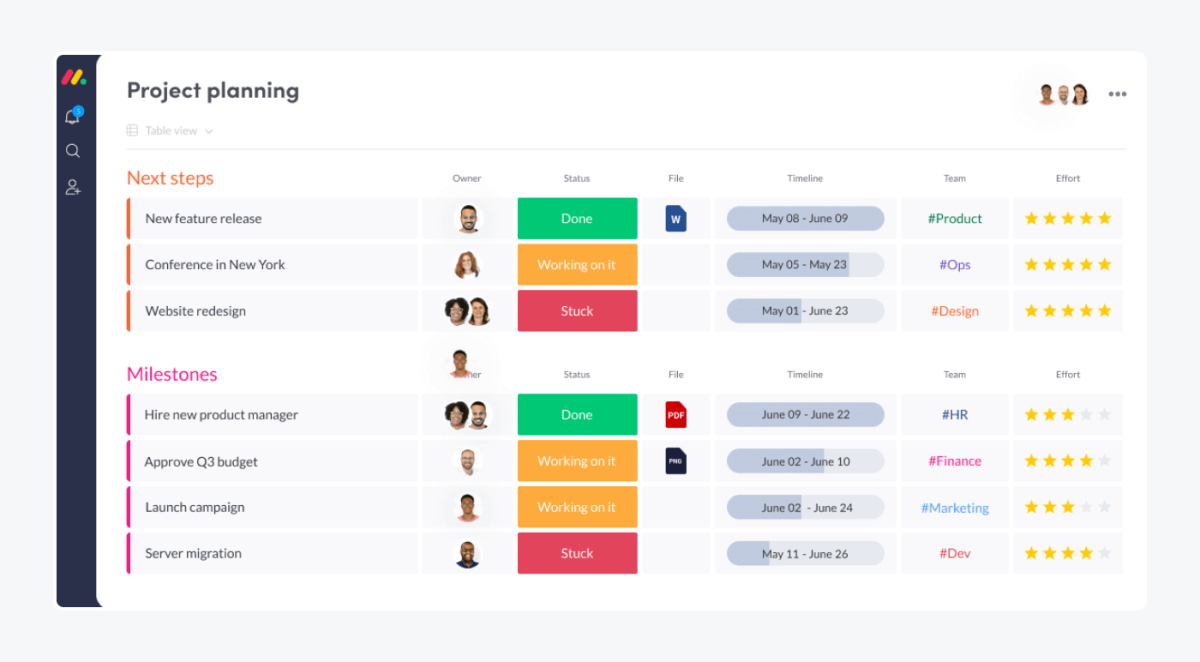The height and width of the screenshot is (662, 1200).
Task: Activate search from the left sidebar
Action: click(x=72, y=150)
